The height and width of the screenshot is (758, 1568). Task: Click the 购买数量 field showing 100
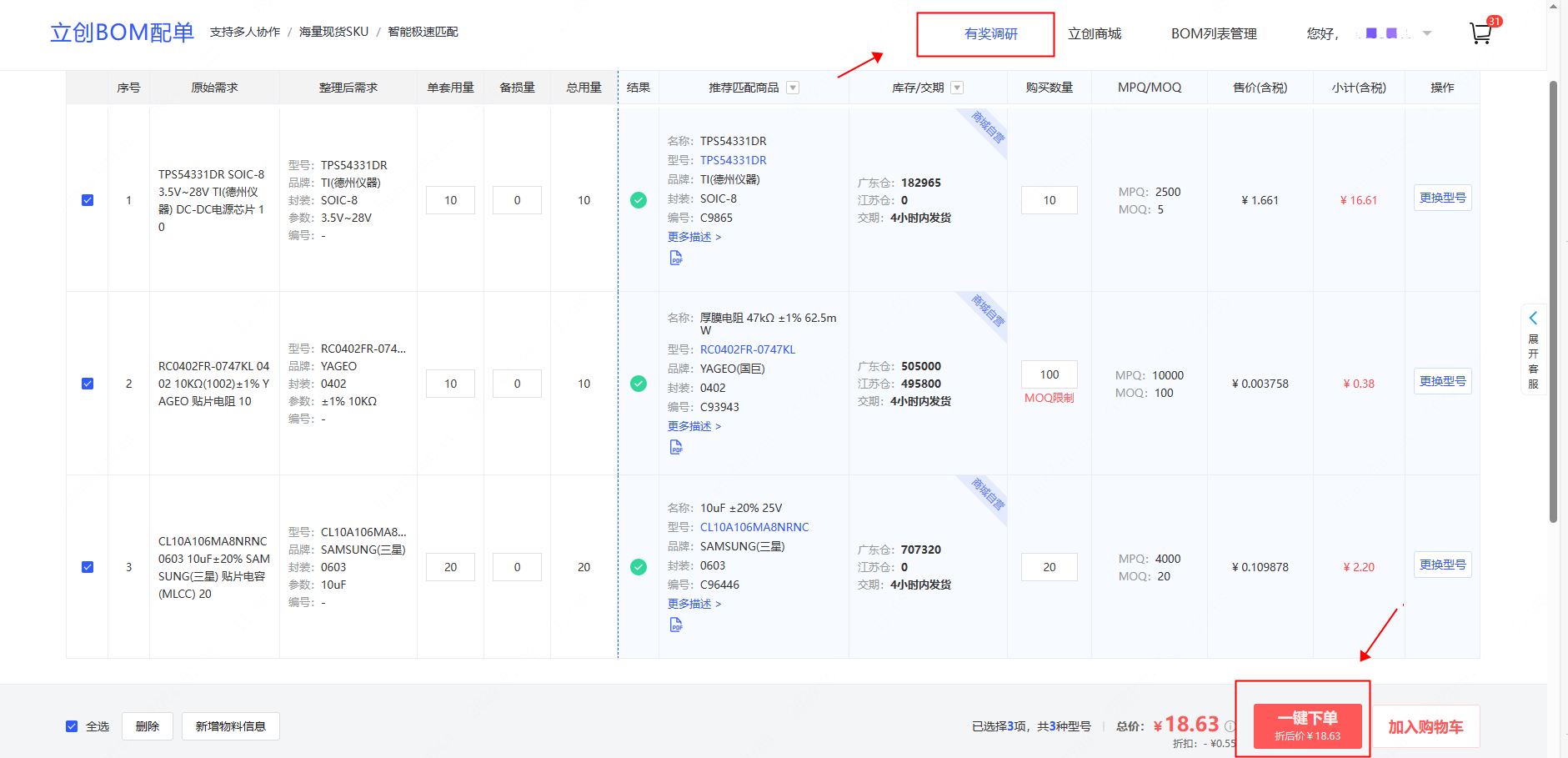click(x=1050, y=374)
